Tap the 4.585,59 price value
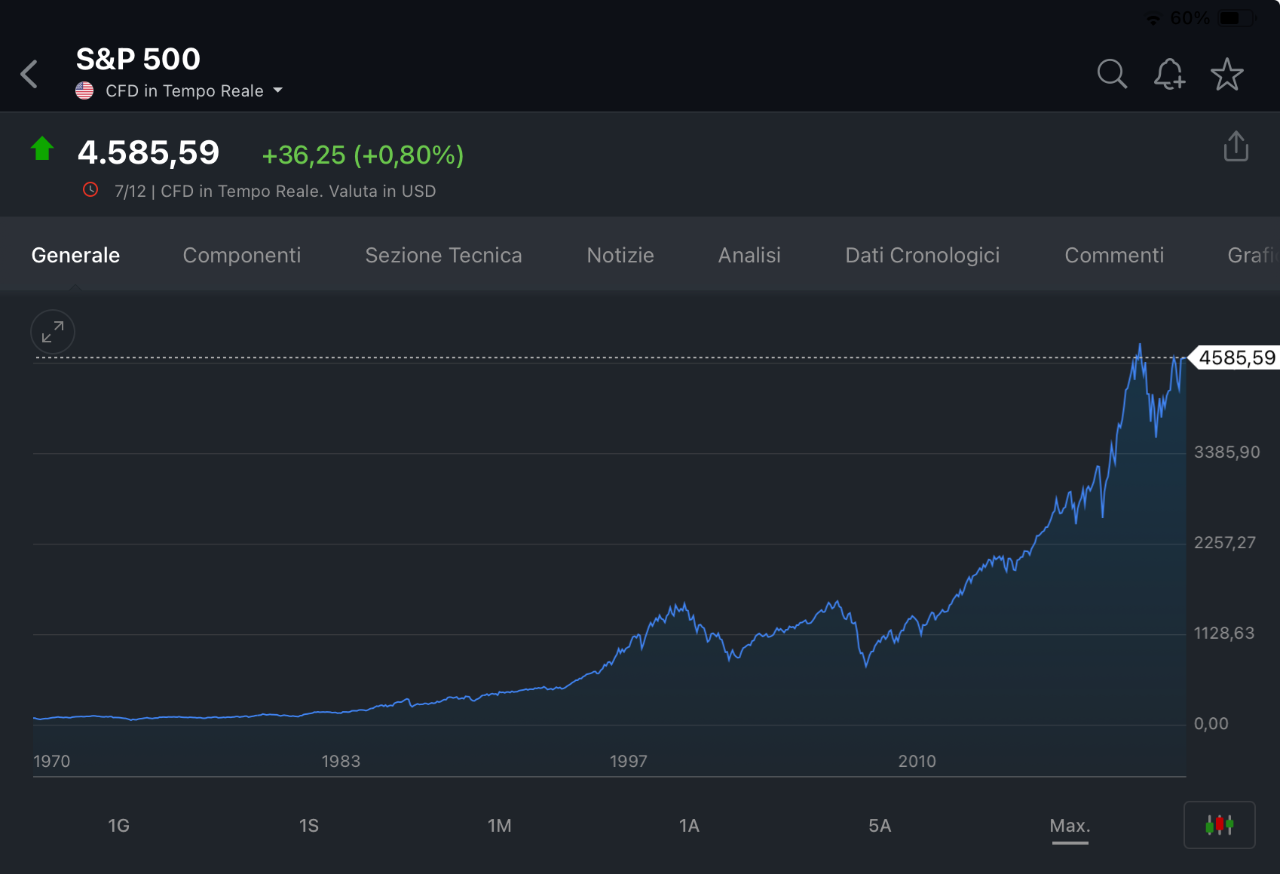Image resolution: width=1280 pixels, height=874 pixels. (148, 152)
